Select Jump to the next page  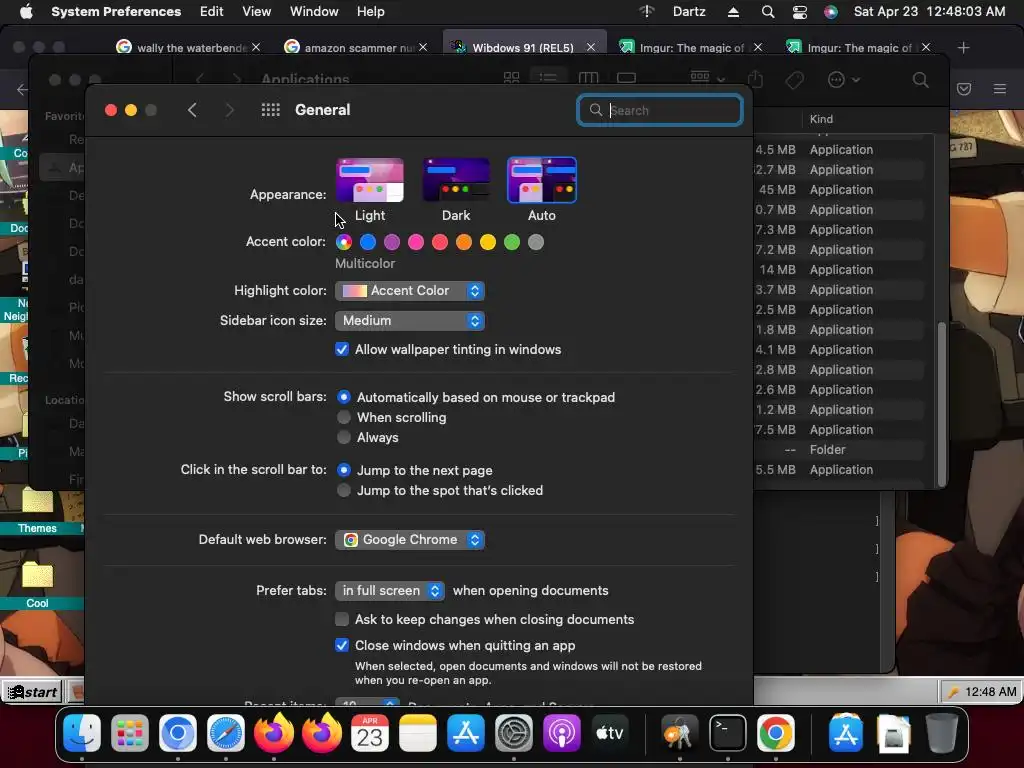(x=344, y=470)
